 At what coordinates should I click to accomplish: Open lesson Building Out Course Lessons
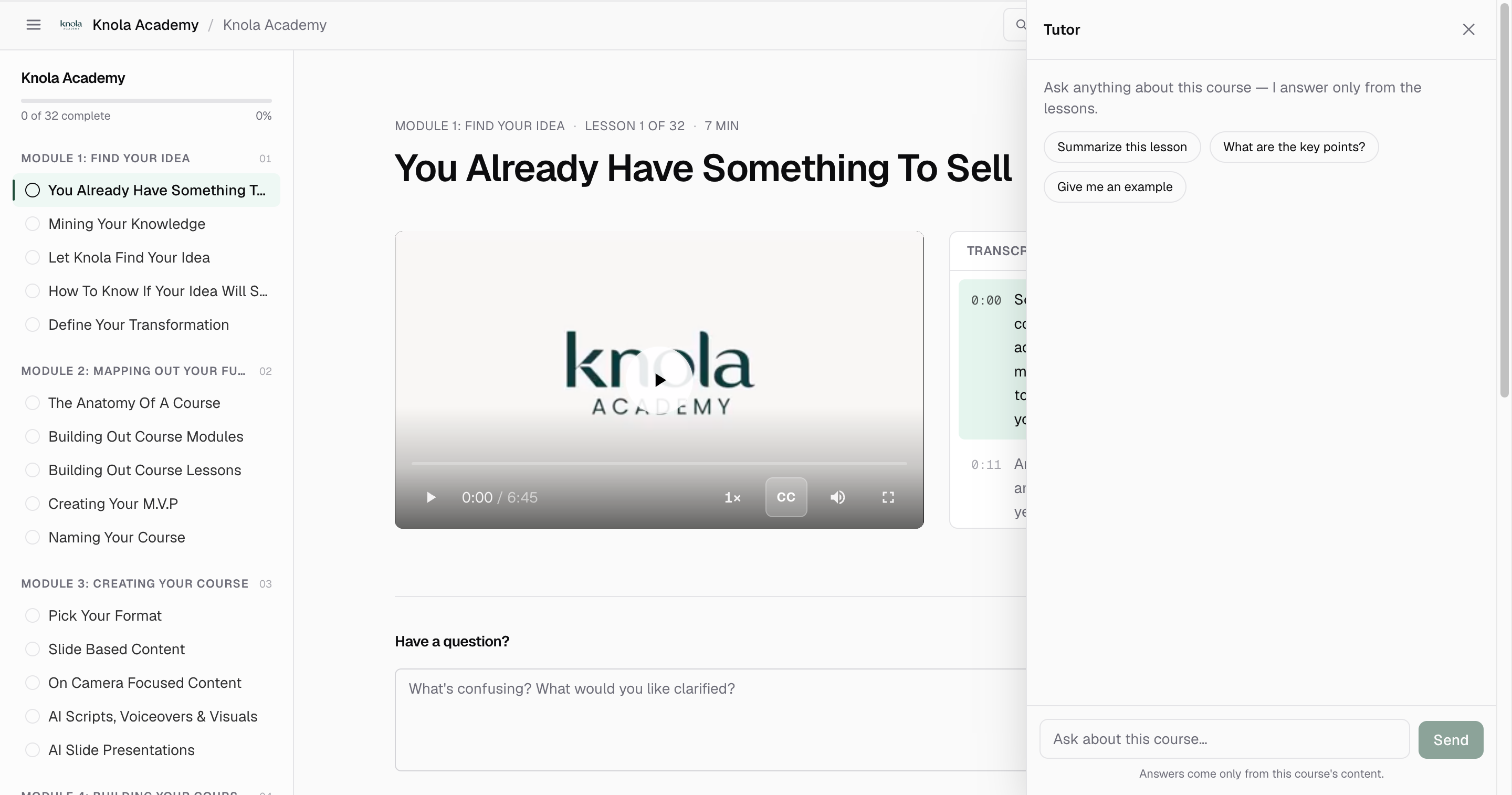point(147,470)
